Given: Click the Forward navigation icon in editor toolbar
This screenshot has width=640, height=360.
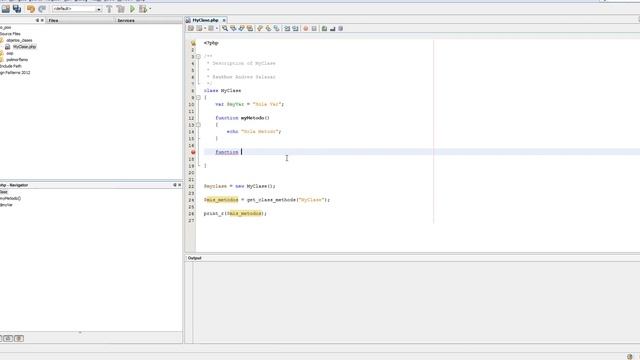Looking at the screenshot, I should 211,28.
